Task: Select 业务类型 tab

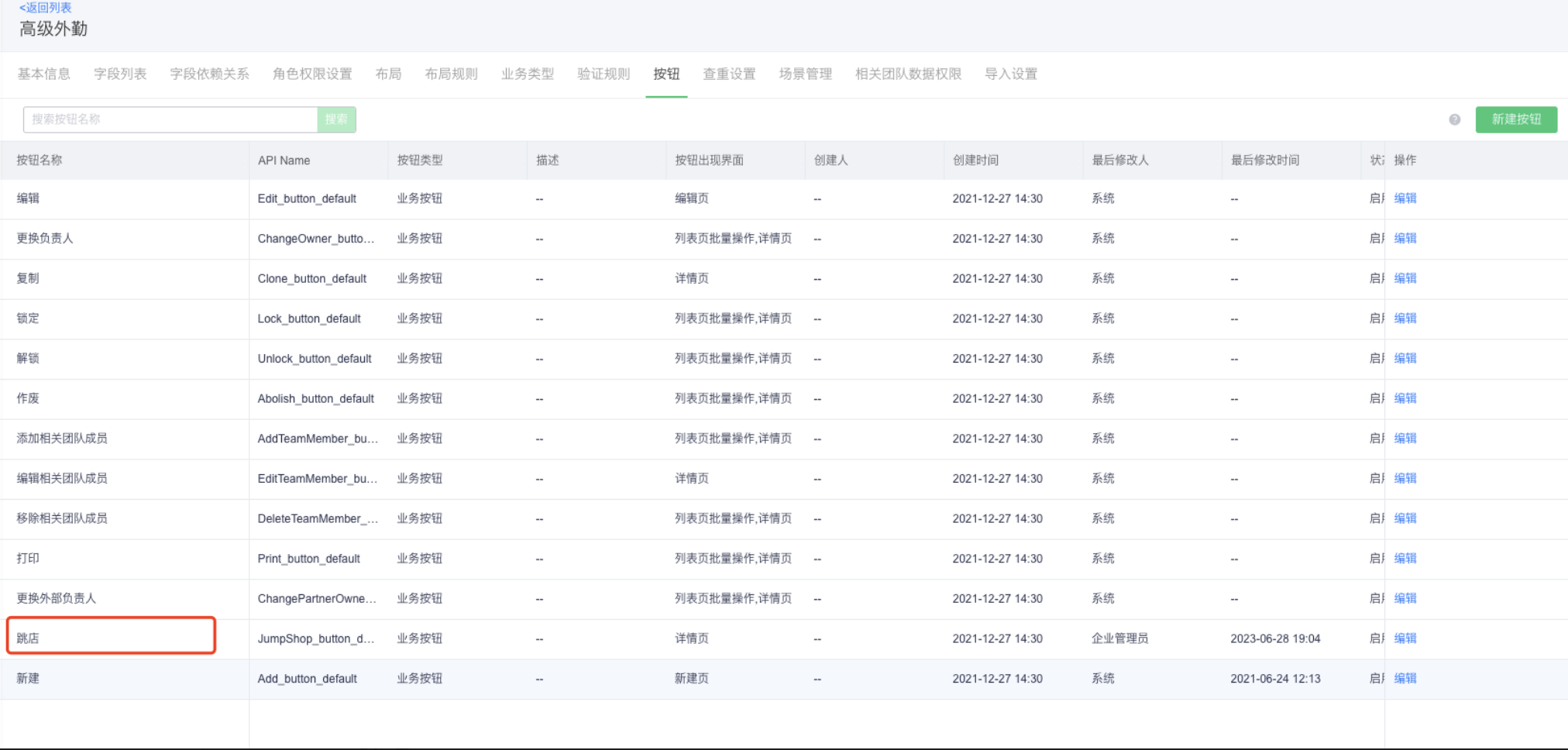Action: (528, 74)
